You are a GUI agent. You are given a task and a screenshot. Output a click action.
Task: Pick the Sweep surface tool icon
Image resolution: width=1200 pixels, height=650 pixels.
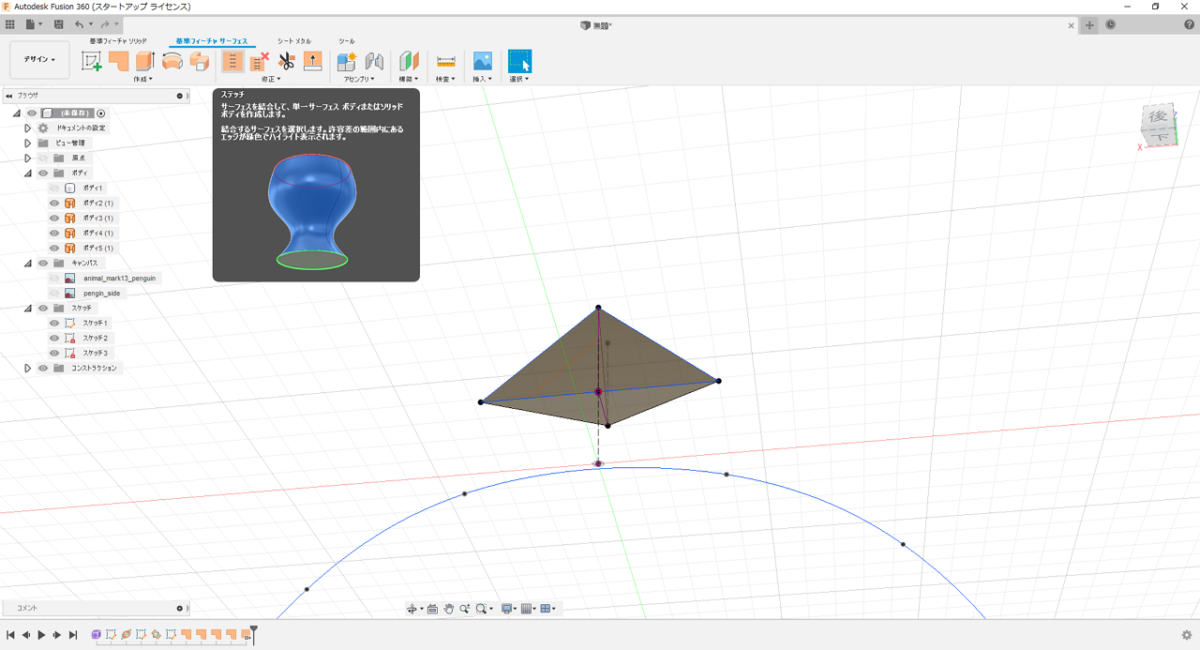click(199, 61)
